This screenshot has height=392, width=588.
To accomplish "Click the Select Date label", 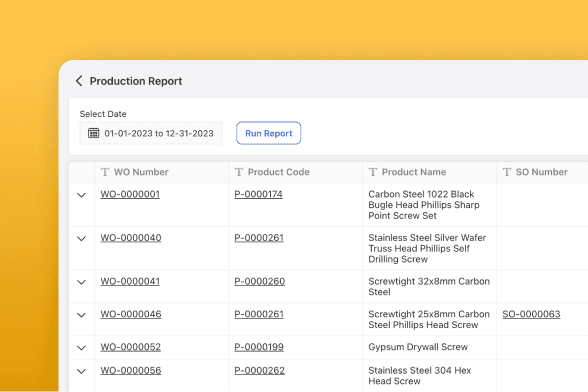I will click(x=103, y=114).
